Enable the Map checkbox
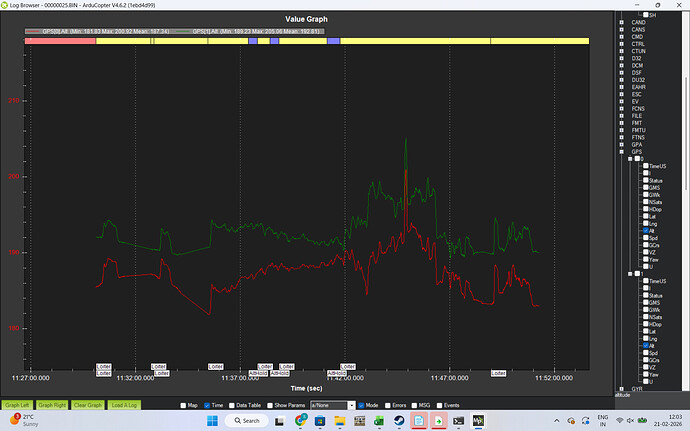 coord(182,405)
